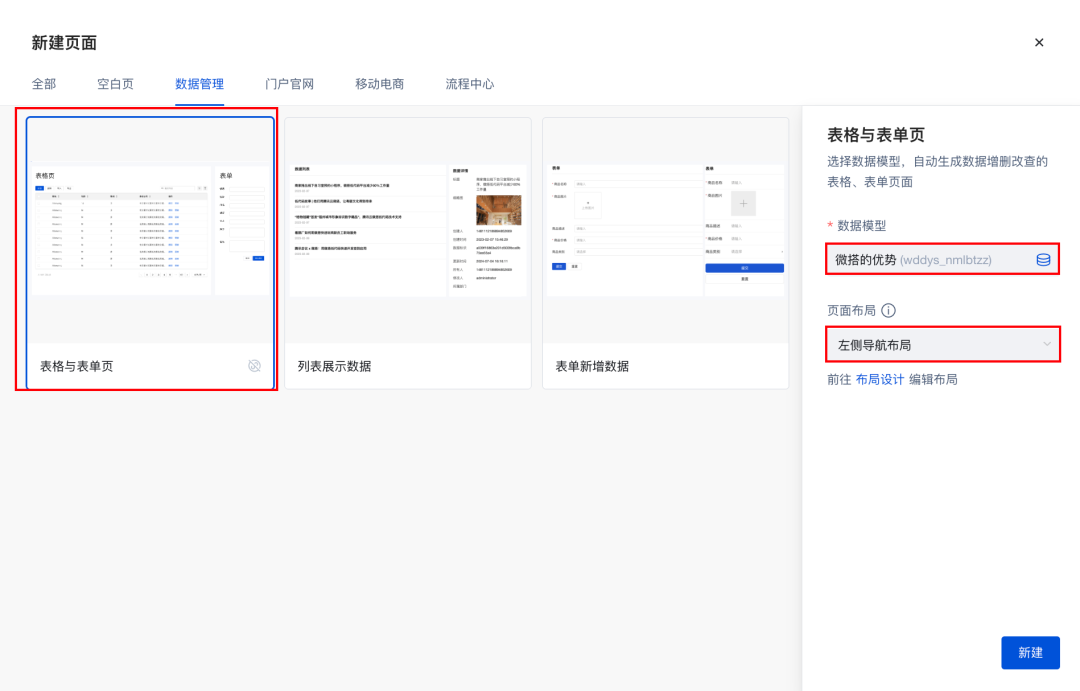The width and height of the screenshot is (1080, 691).
Task: Open the 空白页 tab
Action: point(115,84)
